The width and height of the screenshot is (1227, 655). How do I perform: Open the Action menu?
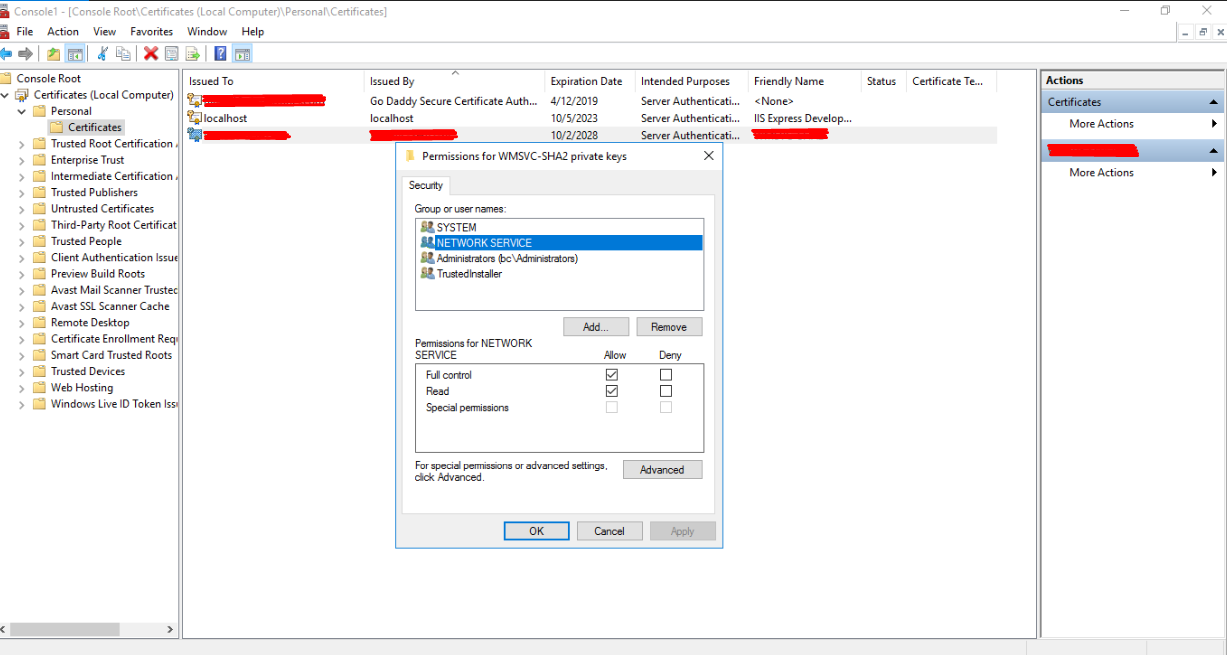click(63, 32)
